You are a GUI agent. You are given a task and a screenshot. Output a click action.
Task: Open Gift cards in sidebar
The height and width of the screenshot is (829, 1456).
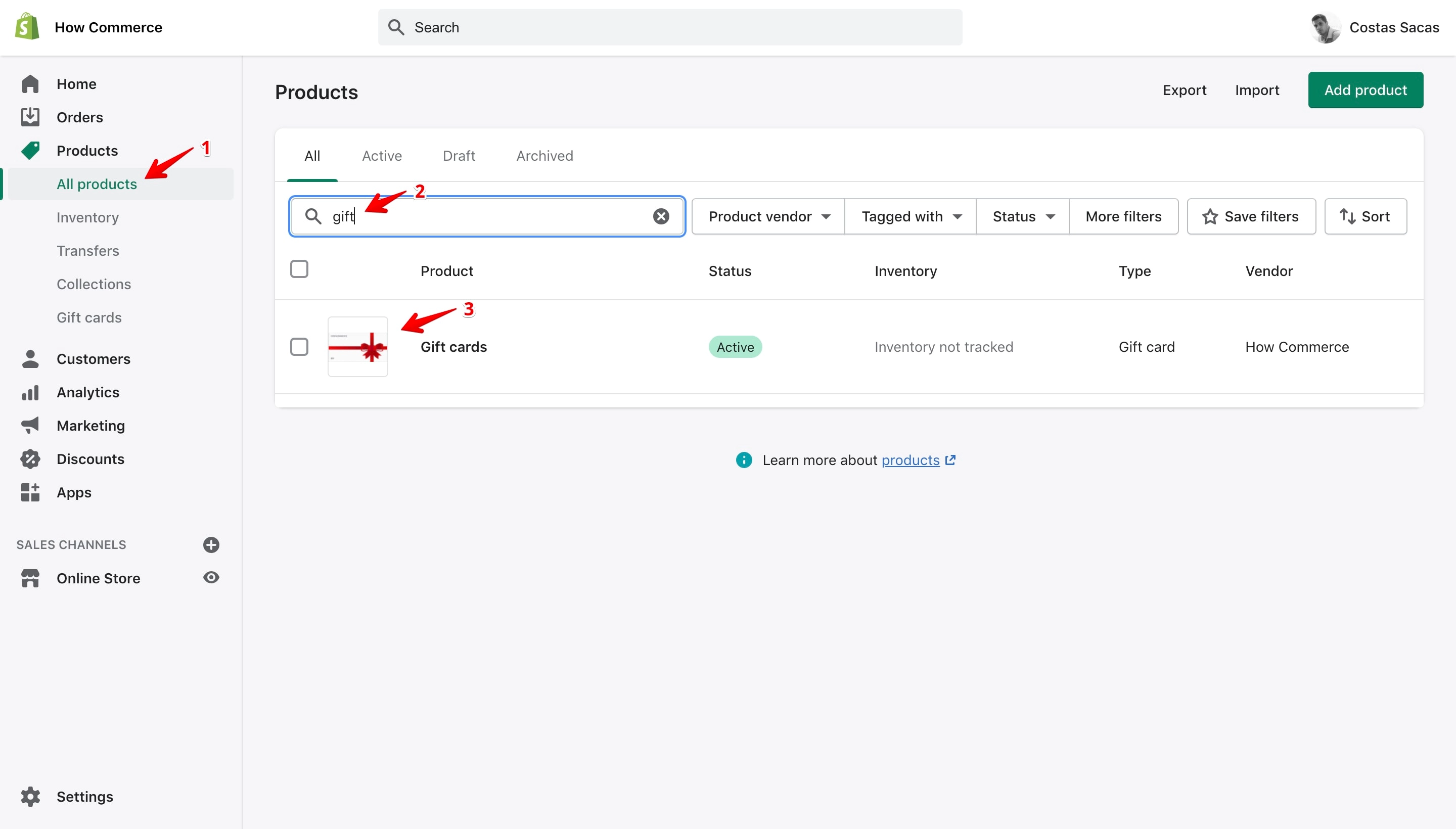89,317
